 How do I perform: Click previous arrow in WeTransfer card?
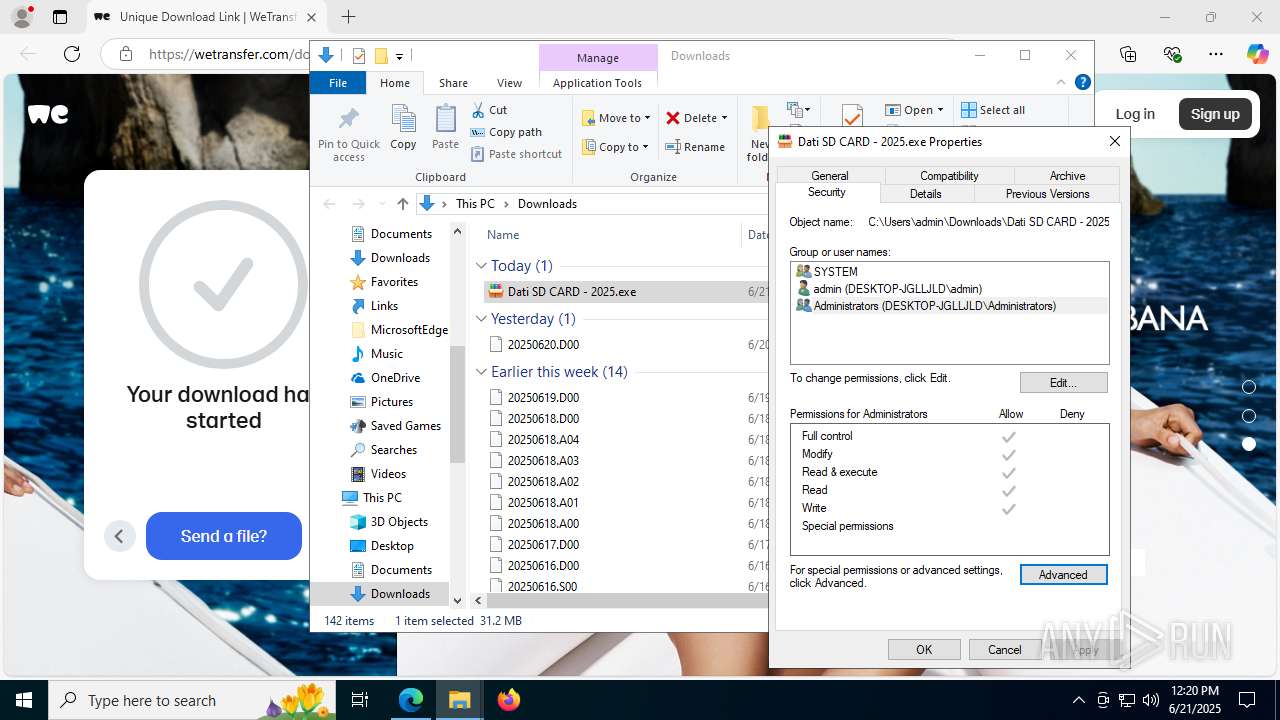pos(119,536)
